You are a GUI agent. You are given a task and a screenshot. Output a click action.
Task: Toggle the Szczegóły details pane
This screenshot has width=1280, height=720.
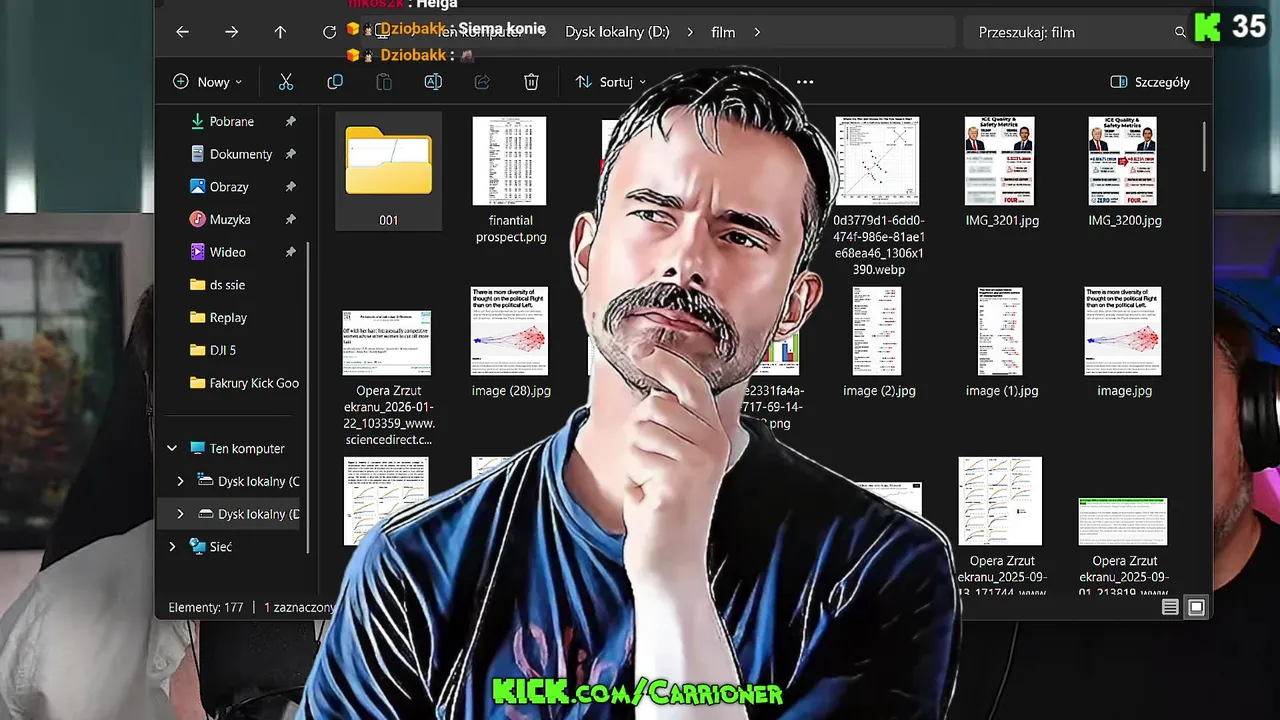pyautogui.click(x=1150, y=82)
